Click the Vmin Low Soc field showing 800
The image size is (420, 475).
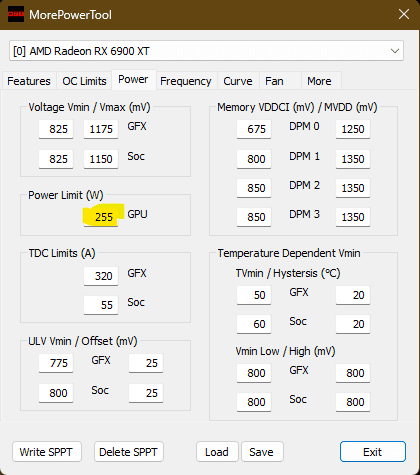click(254, 402)
